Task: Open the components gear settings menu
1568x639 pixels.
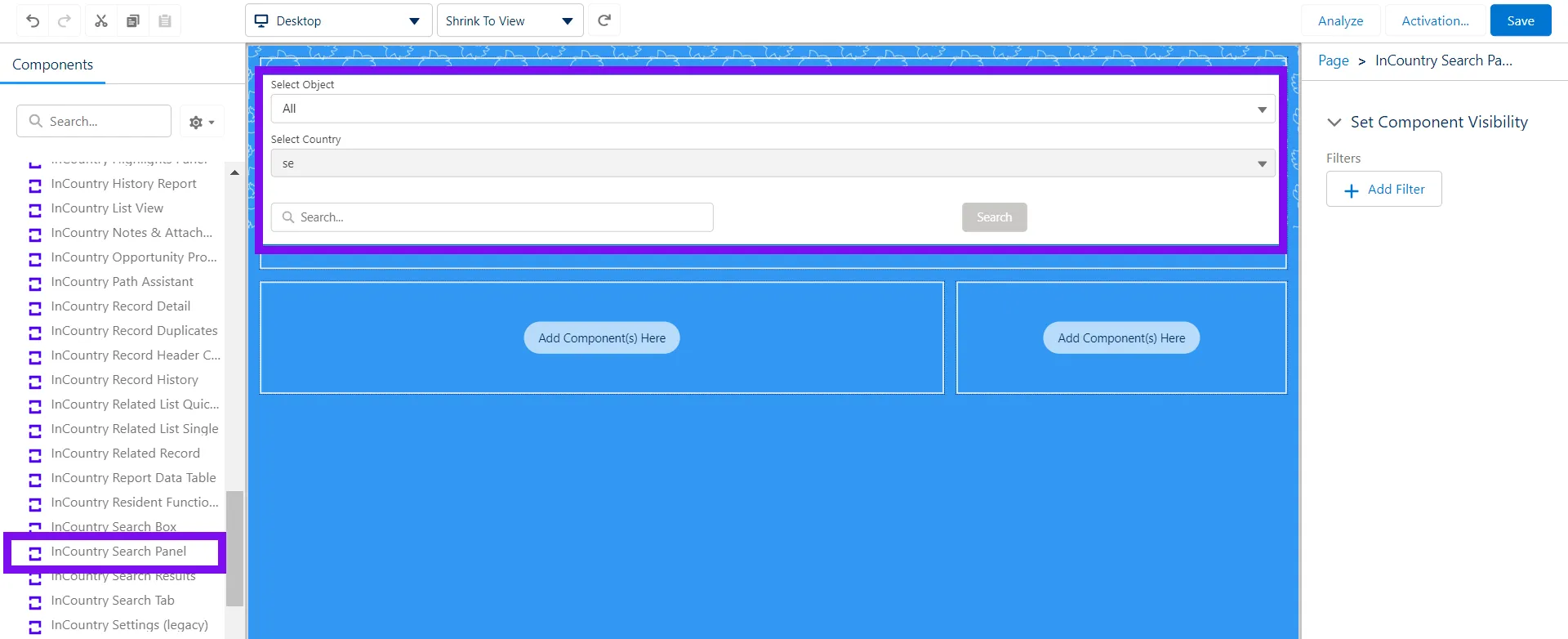Action: (201, 122)
